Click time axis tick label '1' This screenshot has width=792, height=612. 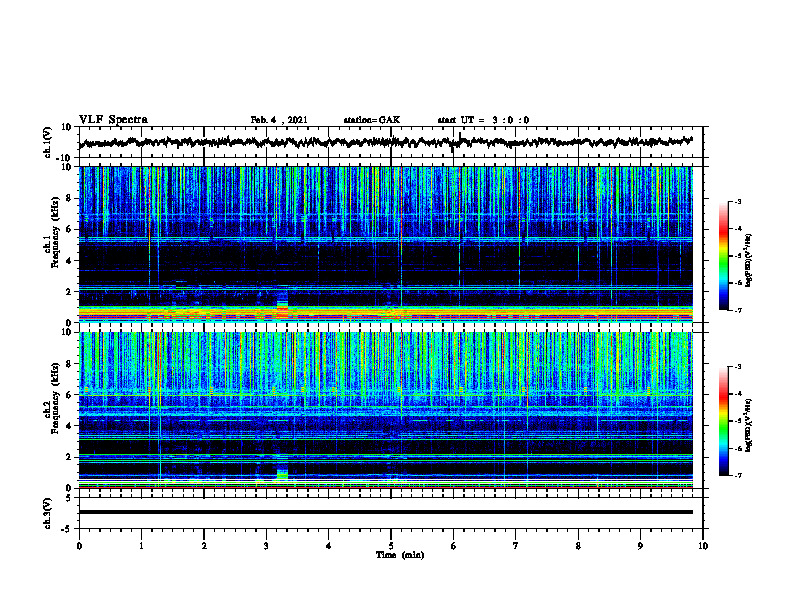click(x=141, y=546)
